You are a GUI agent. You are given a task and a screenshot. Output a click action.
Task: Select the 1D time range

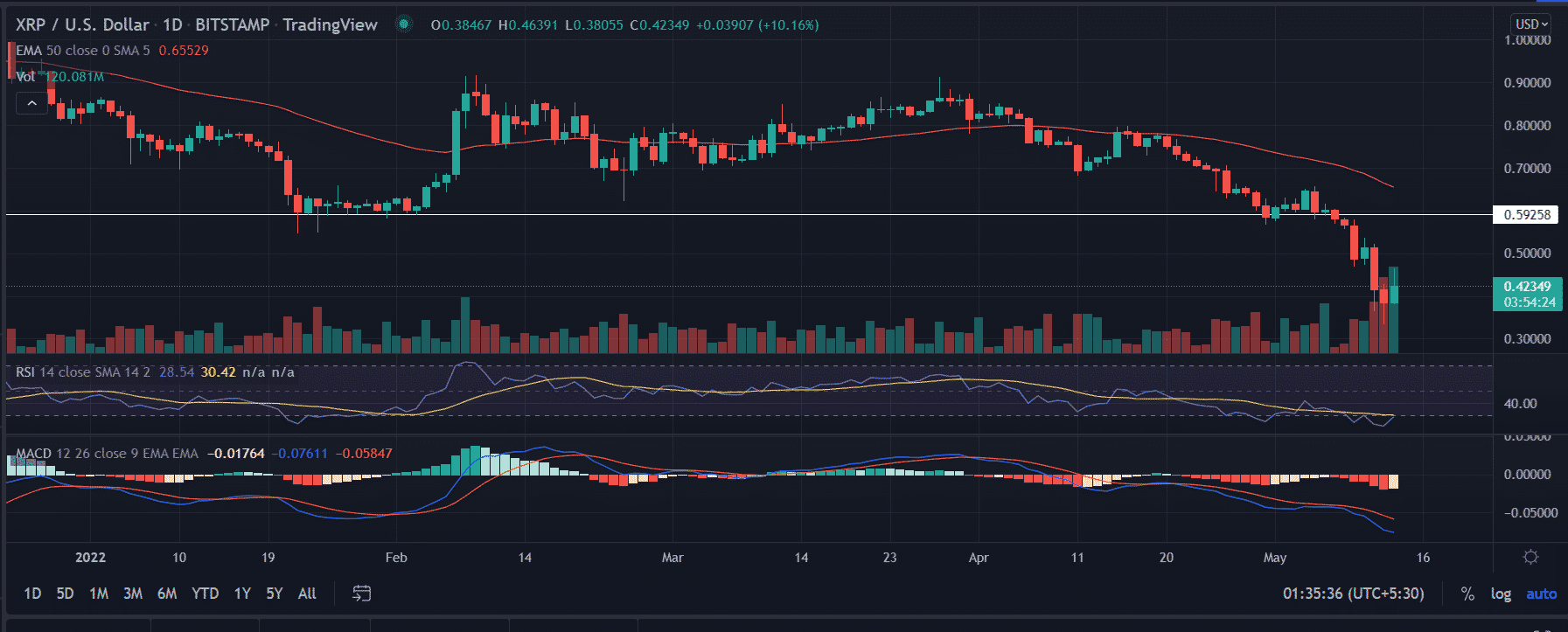click(x=32, y=594)
